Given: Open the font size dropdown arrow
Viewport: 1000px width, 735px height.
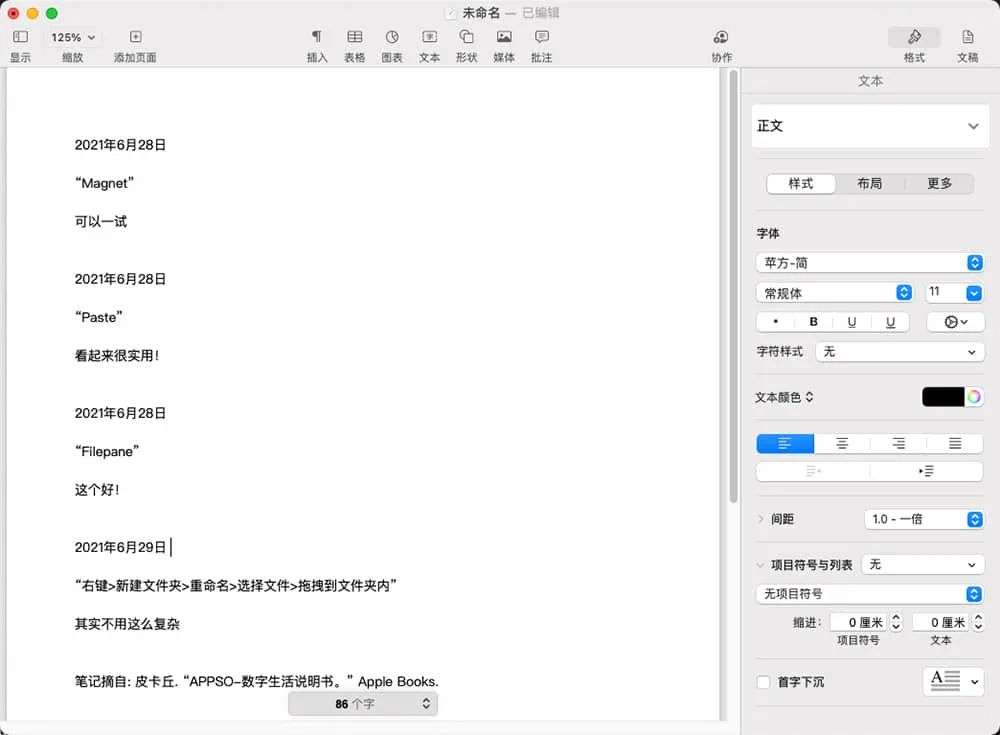Looking at the screenshot, I should (x=973, y=293).
